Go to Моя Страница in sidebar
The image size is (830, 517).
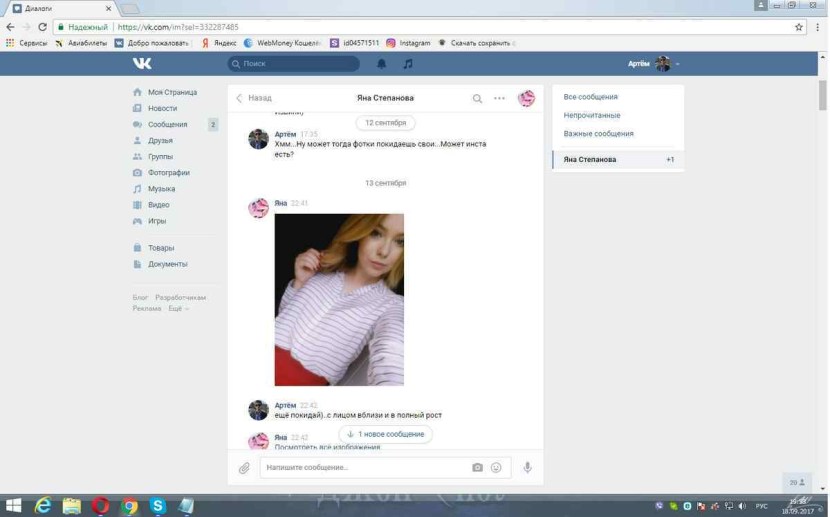pos(172,92)
